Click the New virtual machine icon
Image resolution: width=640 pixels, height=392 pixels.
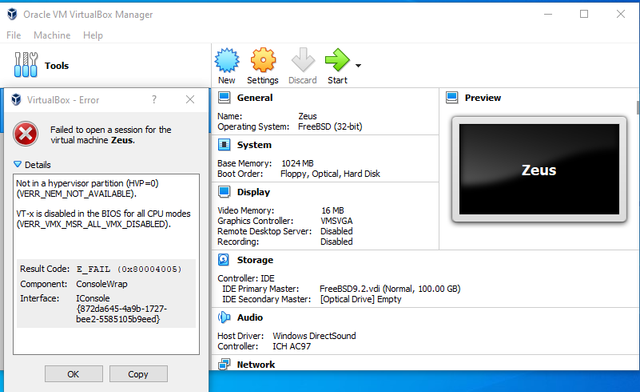click(x=227, y=60)
